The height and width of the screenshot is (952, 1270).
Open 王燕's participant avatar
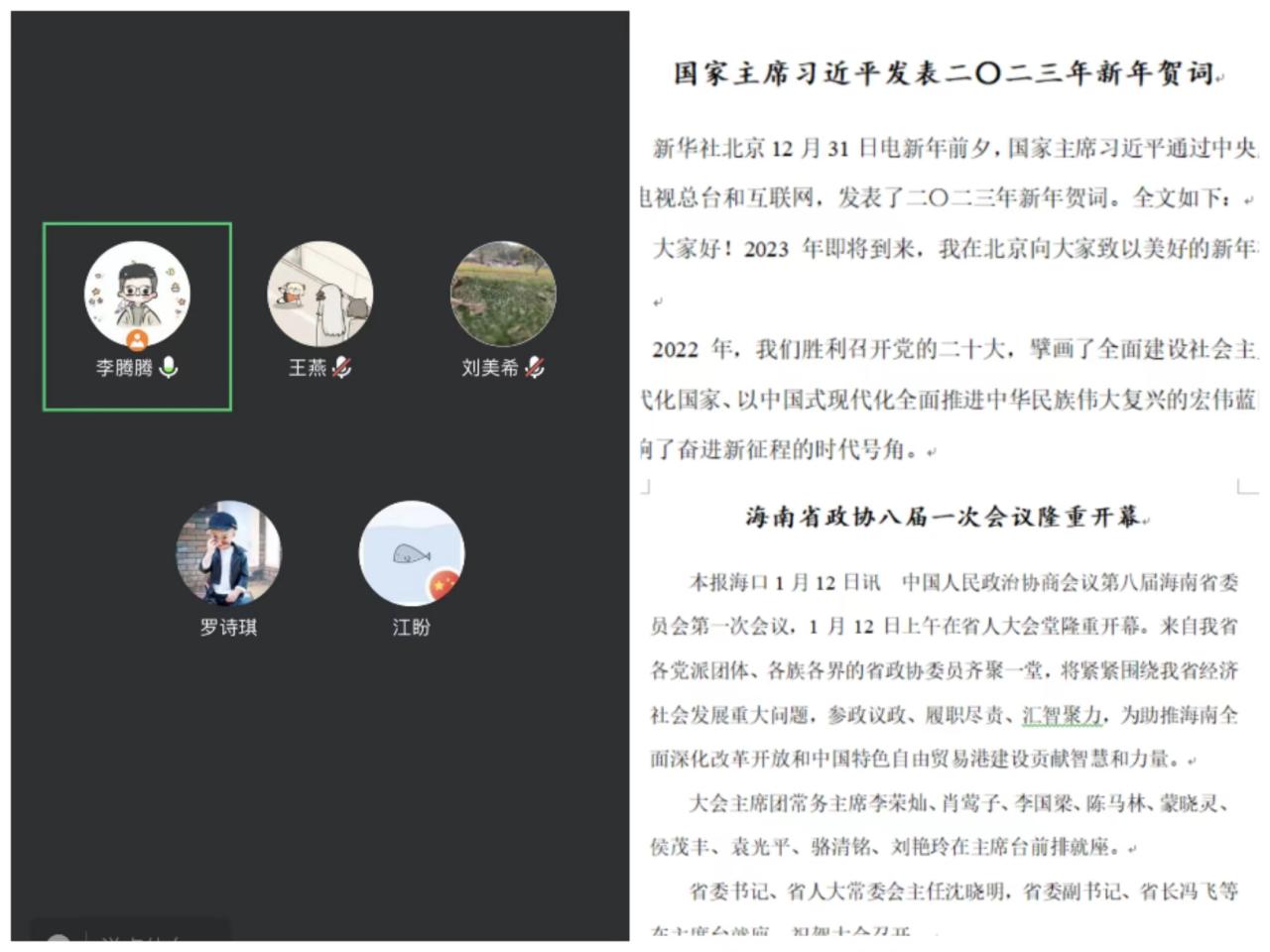(x=319, y=294)
